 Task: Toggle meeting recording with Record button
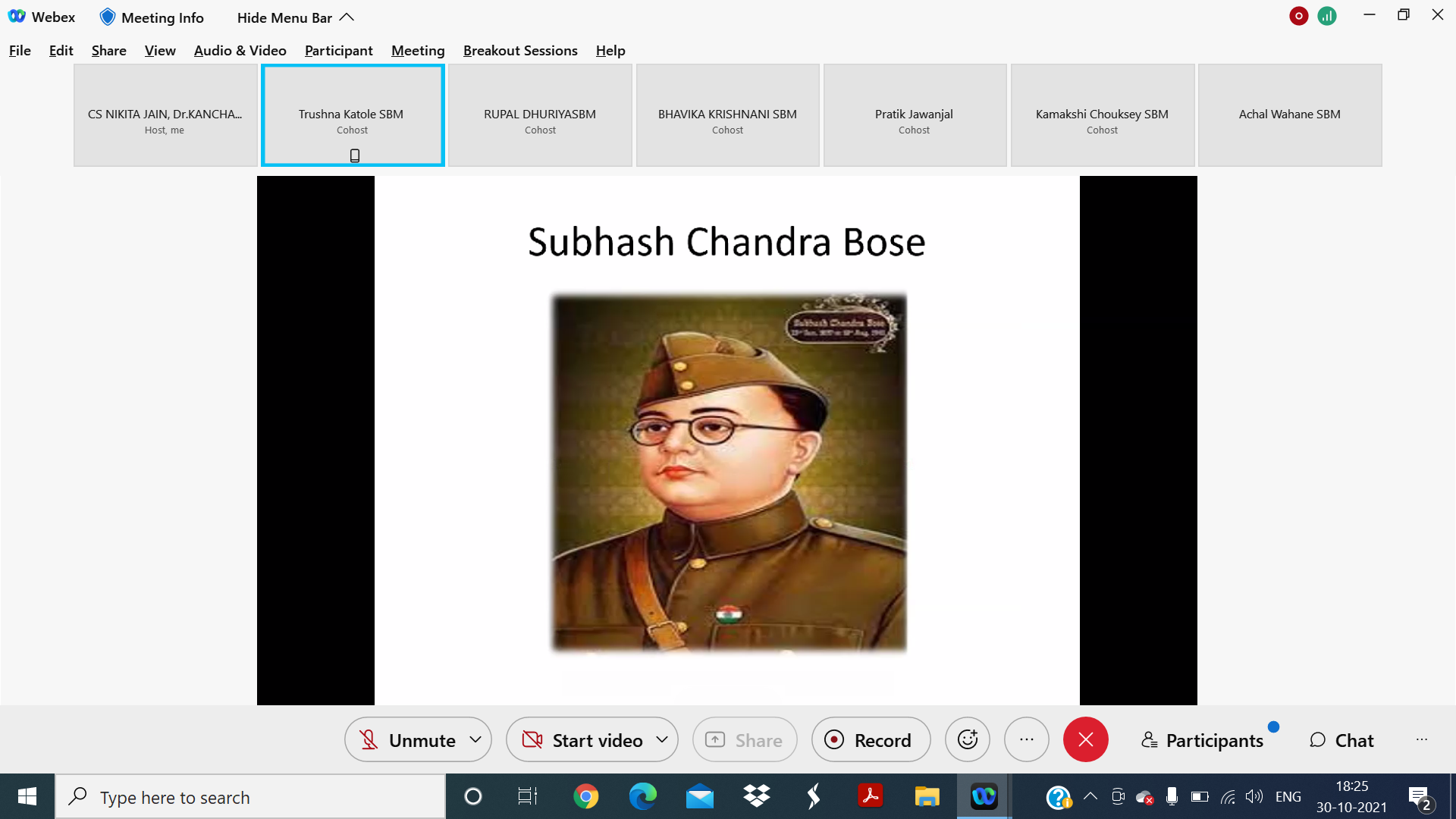pyautogui.click(x=871, y=739)
